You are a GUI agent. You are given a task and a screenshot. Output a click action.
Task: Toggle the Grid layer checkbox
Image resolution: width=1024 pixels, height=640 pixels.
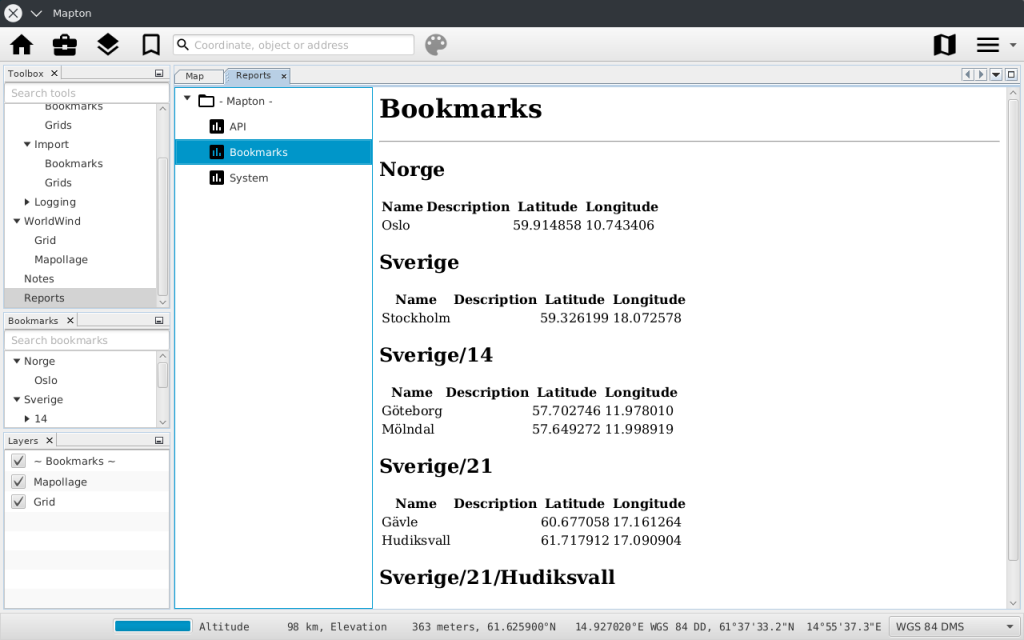point(18,502)
